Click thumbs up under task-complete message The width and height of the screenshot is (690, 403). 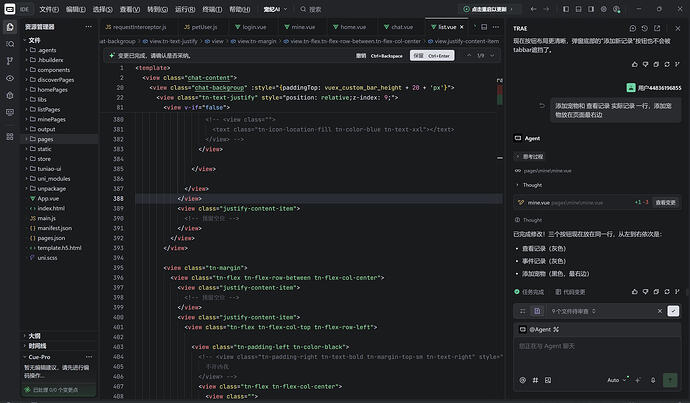pyautogui.click(x=635, y=292)
